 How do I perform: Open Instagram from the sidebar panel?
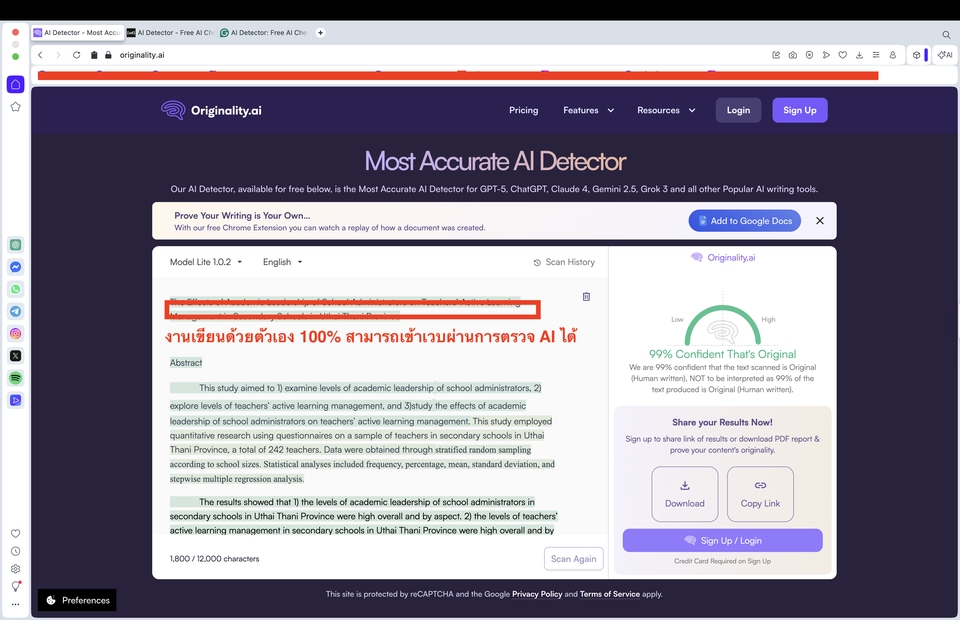click(x=16, y=334)
